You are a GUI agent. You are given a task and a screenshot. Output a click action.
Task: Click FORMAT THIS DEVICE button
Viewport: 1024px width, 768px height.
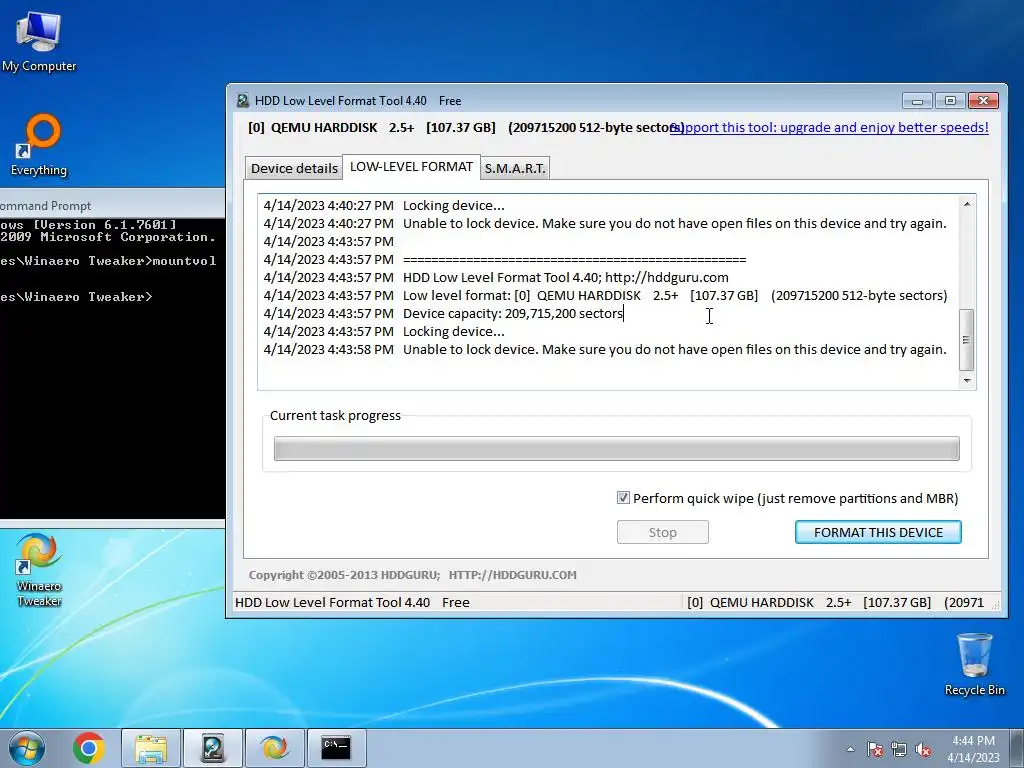pyautogui.click(x=878, y=532)
